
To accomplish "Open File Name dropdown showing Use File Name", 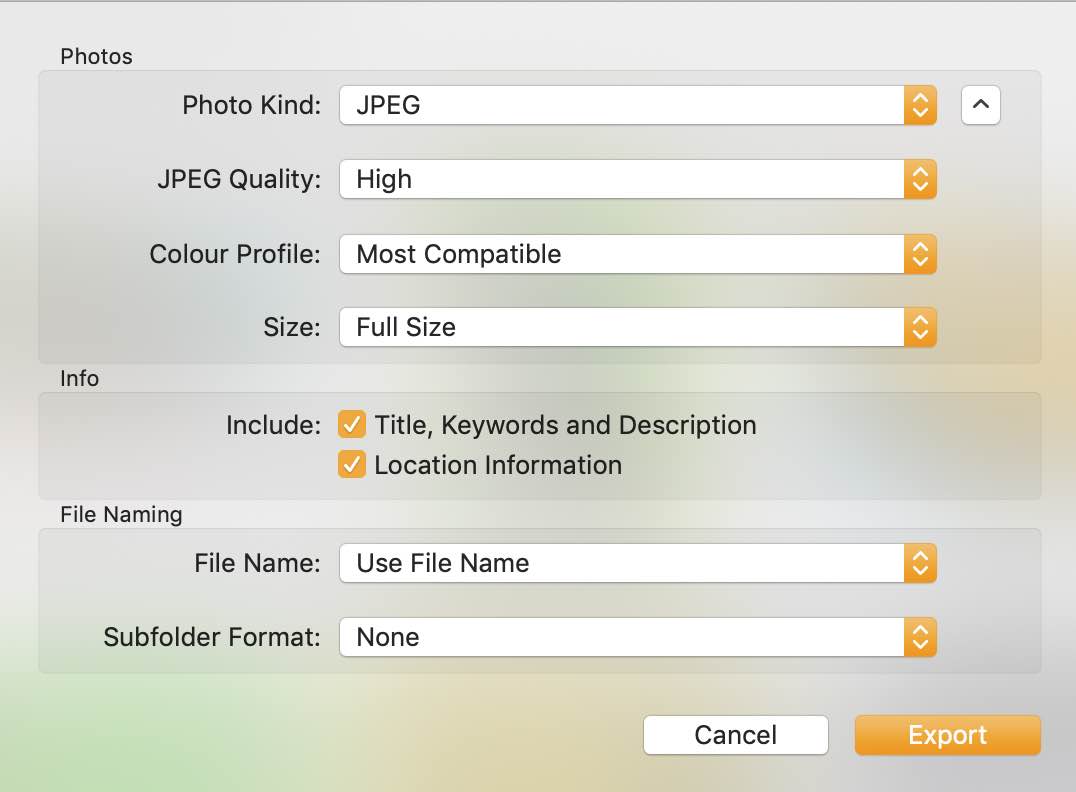I will (620, 563).
